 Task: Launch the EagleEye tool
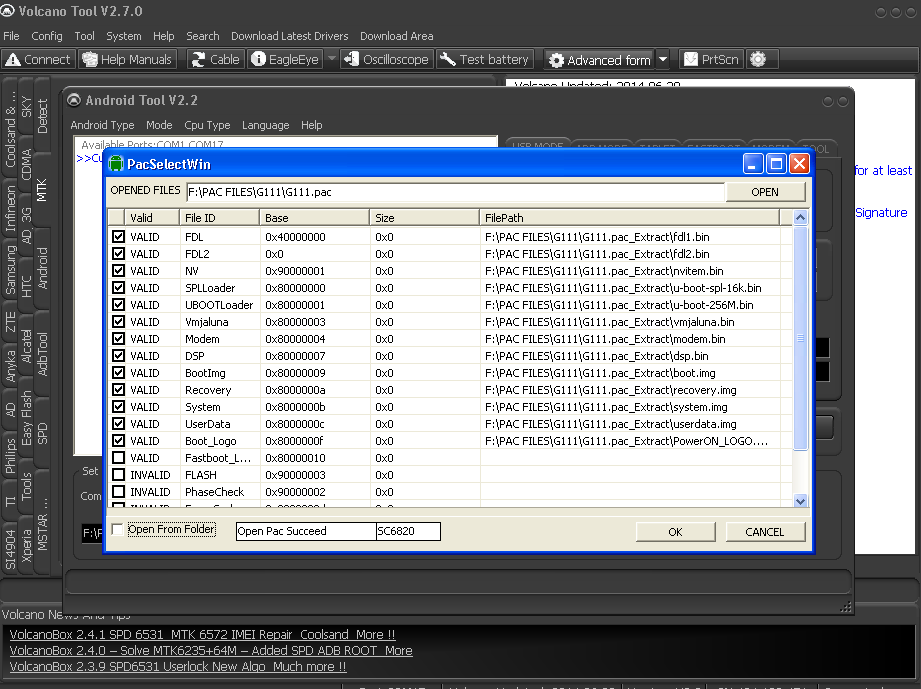coord(285,60)
